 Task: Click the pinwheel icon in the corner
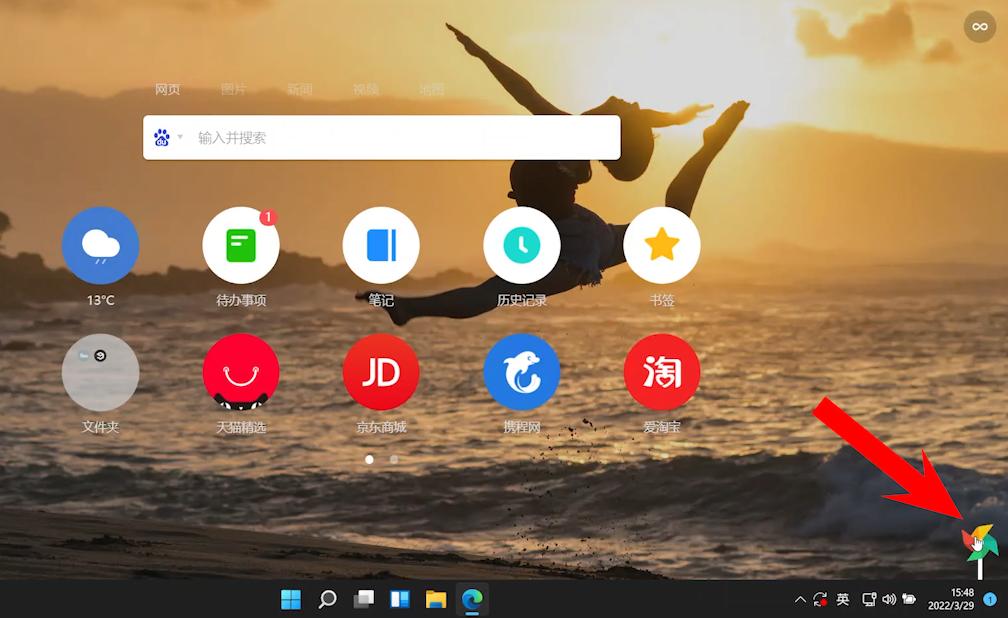tap(979, 545)
